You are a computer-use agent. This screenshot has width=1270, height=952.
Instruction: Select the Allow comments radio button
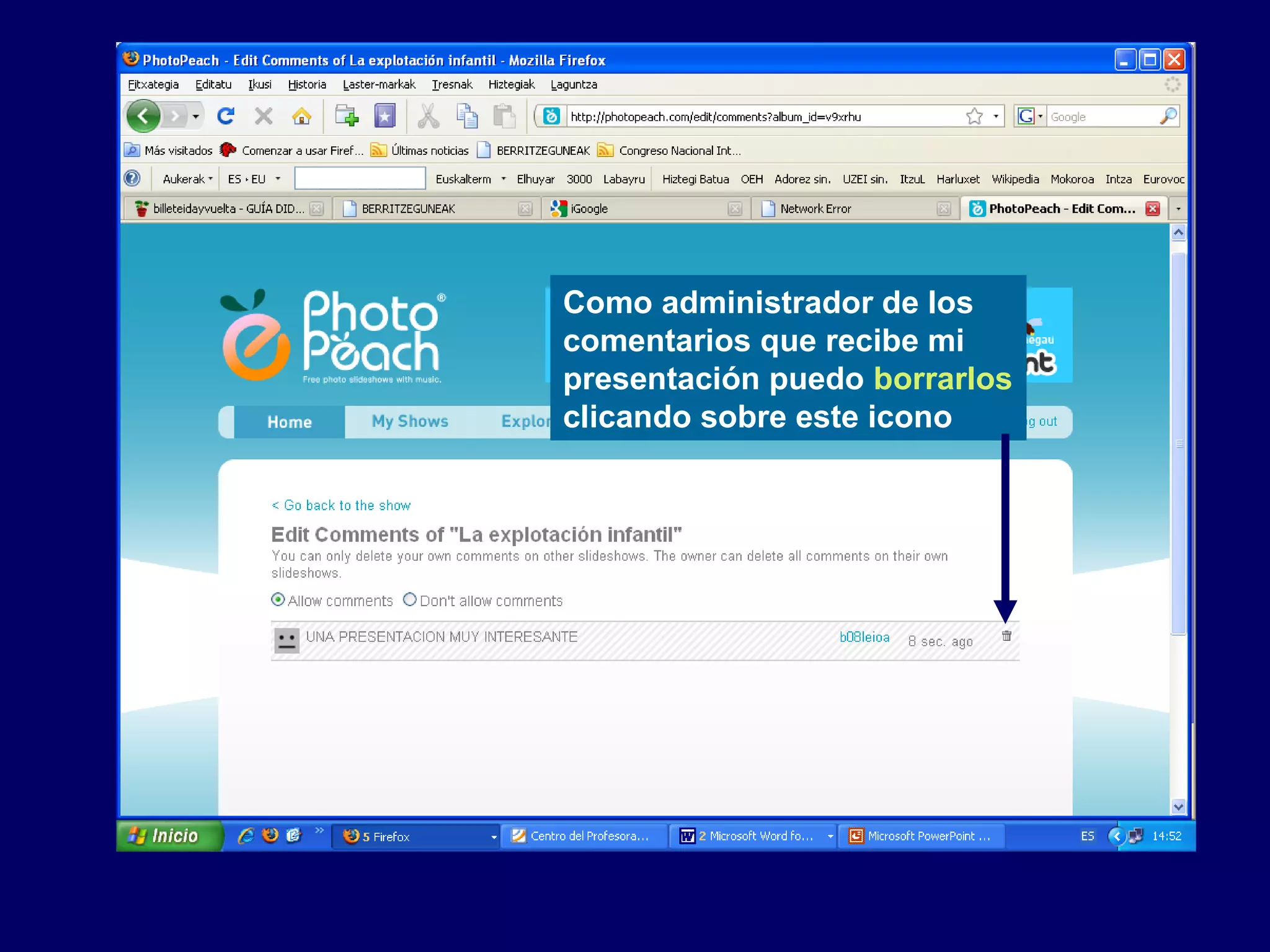pyautogui.click(x=278, y=599)
